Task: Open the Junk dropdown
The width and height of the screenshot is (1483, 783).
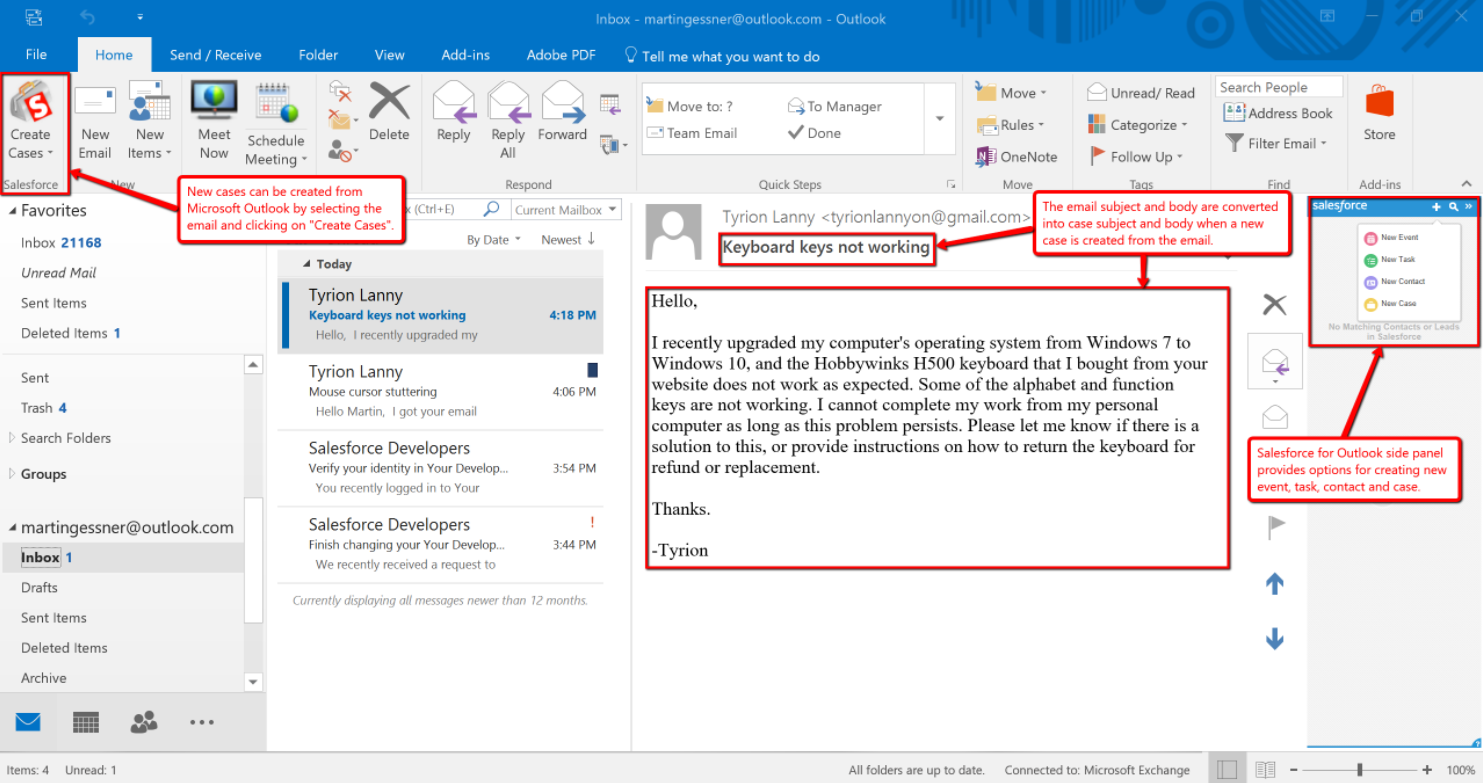Action: (x=344, y=151)
